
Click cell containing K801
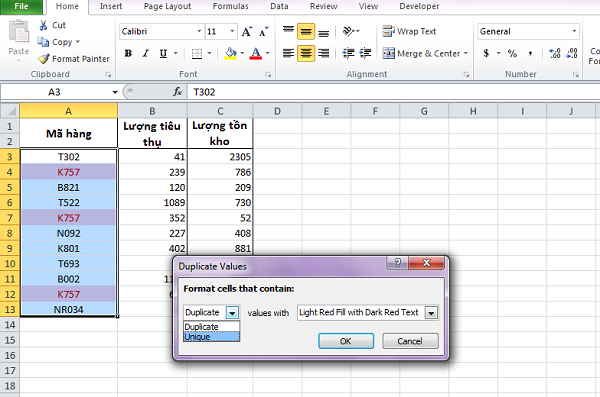(68, 248)
